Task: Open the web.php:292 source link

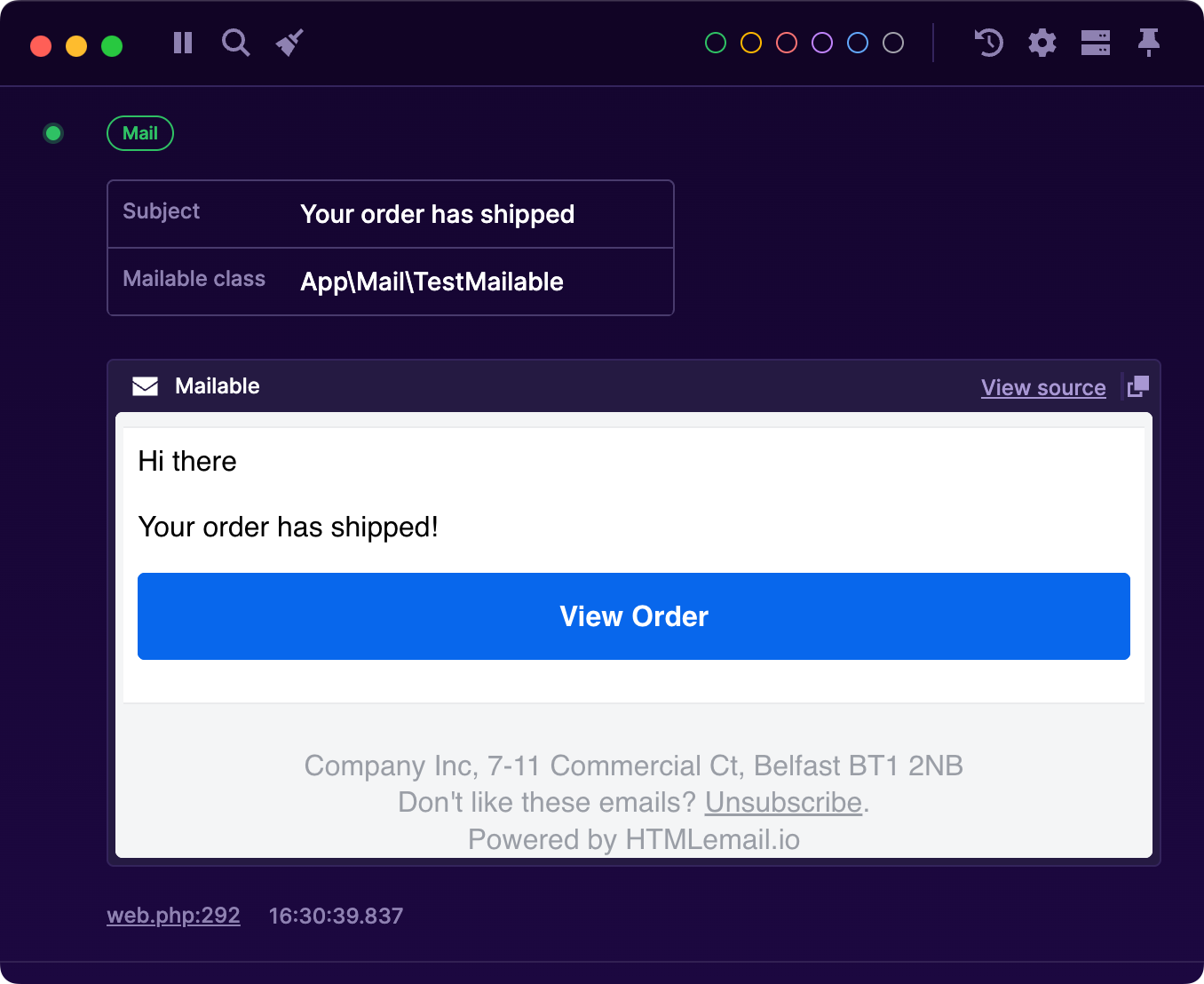Action: tap(173, 916)
